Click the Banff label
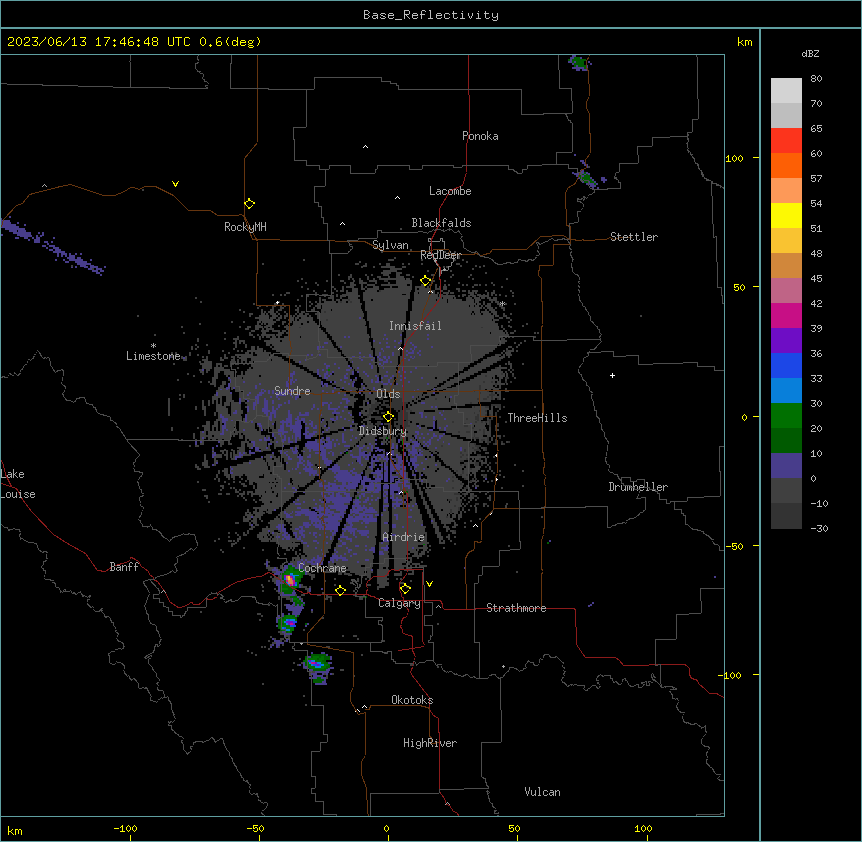Image resolution: width=862 pixels, height=842 pixels. coord(124,567)
